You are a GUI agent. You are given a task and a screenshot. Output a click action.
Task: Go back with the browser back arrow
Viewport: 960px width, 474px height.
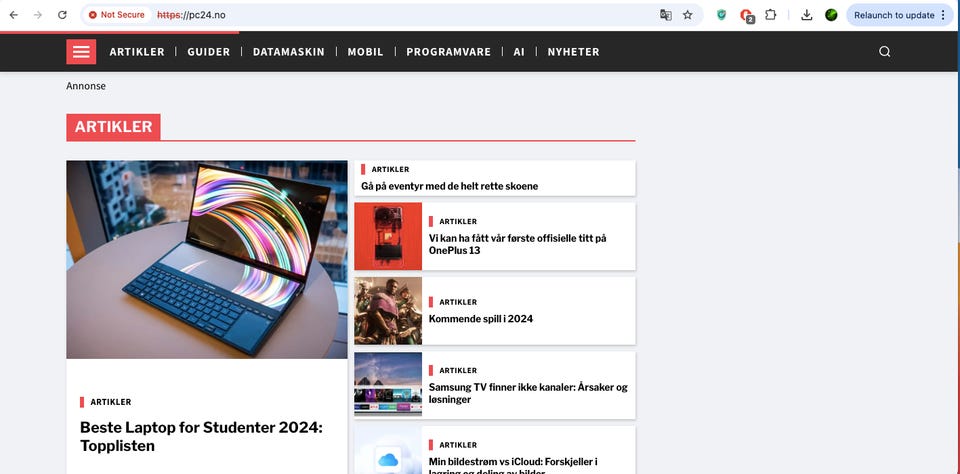click(x=13, y=15)
